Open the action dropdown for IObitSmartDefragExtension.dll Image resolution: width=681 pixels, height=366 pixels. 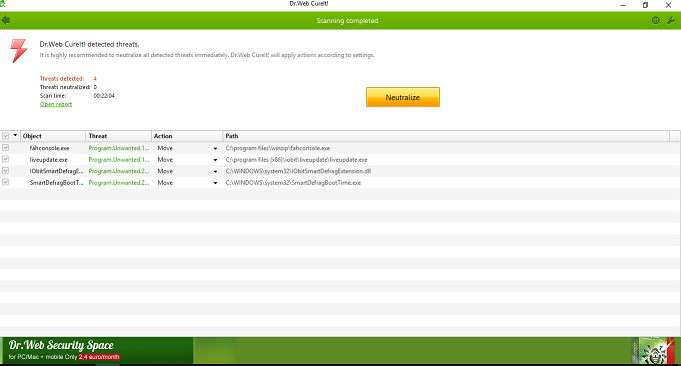tap(215, 171)
